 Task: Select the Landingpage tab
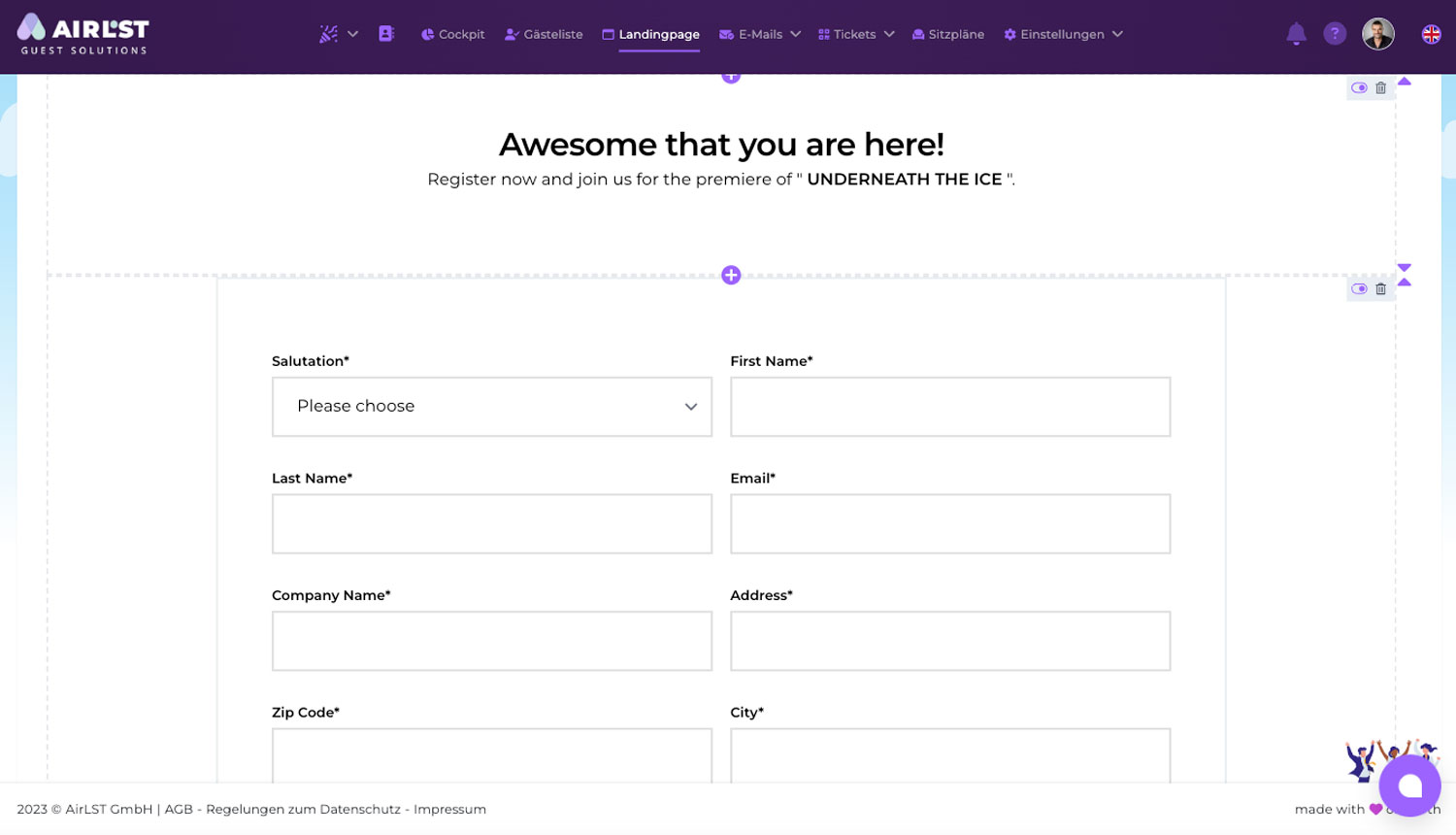point(650,34)
